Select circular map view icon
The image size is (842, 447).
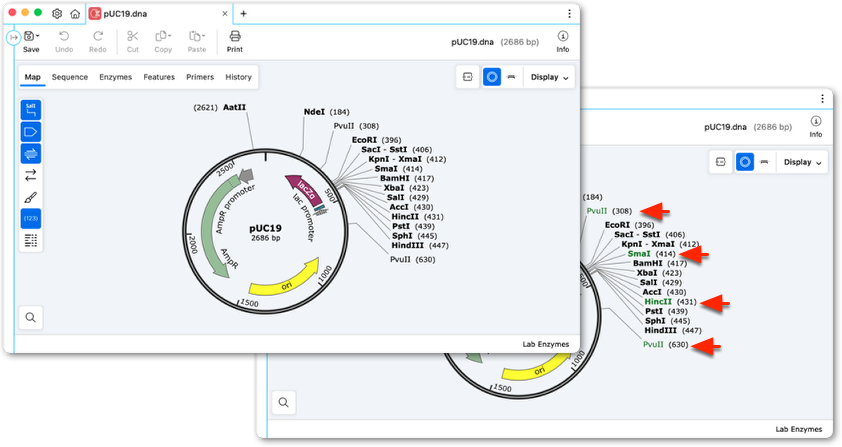tap(491, 77)
